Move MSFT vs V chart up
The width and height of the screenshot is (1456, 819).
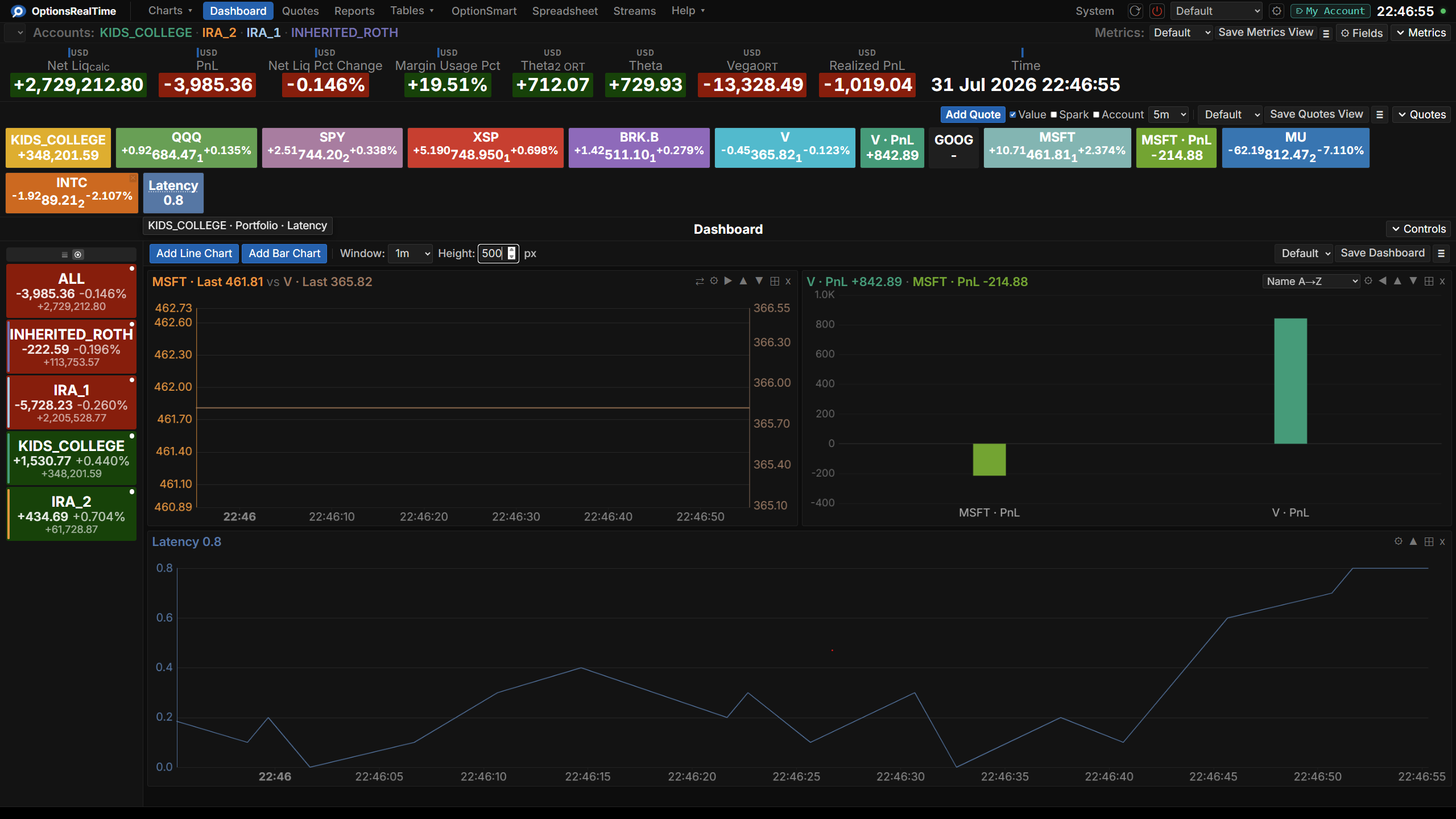click(x=743, y=281)
